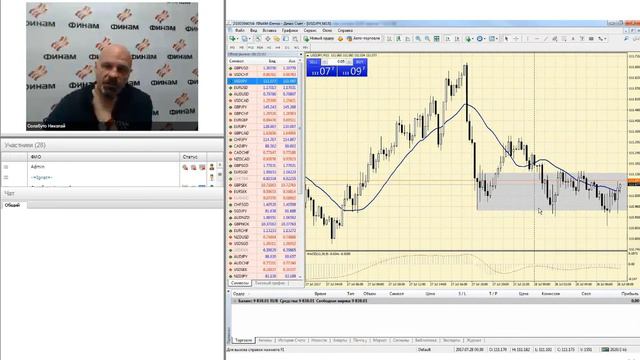Screen dimensions: 640x360
Task: Select the Text drawing tool
Action: (573, 39)
